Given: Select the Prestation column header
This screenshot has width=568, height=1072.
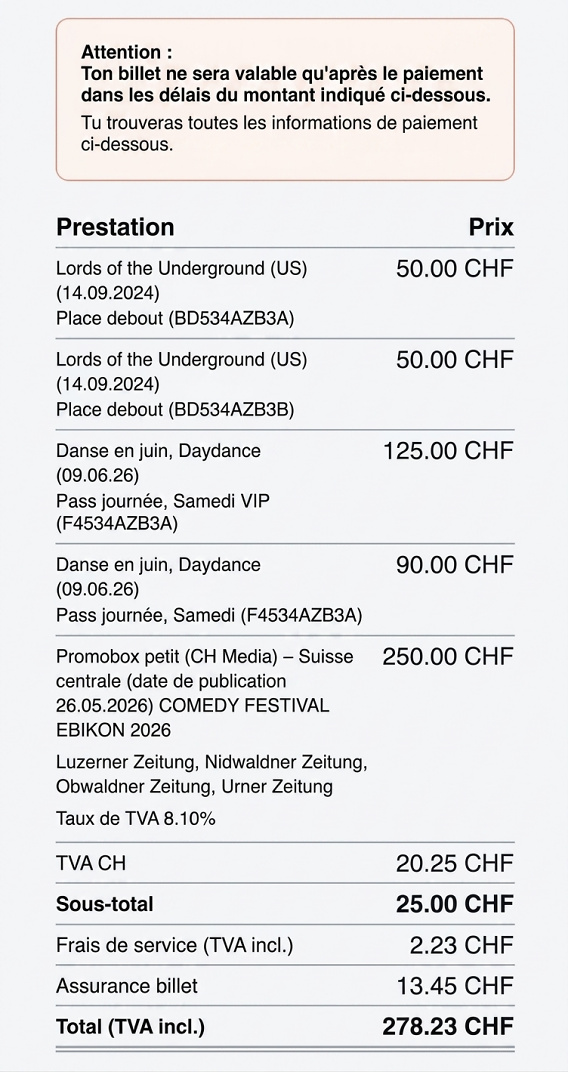Looking at the screenshot, I should [x=115, y=226].
